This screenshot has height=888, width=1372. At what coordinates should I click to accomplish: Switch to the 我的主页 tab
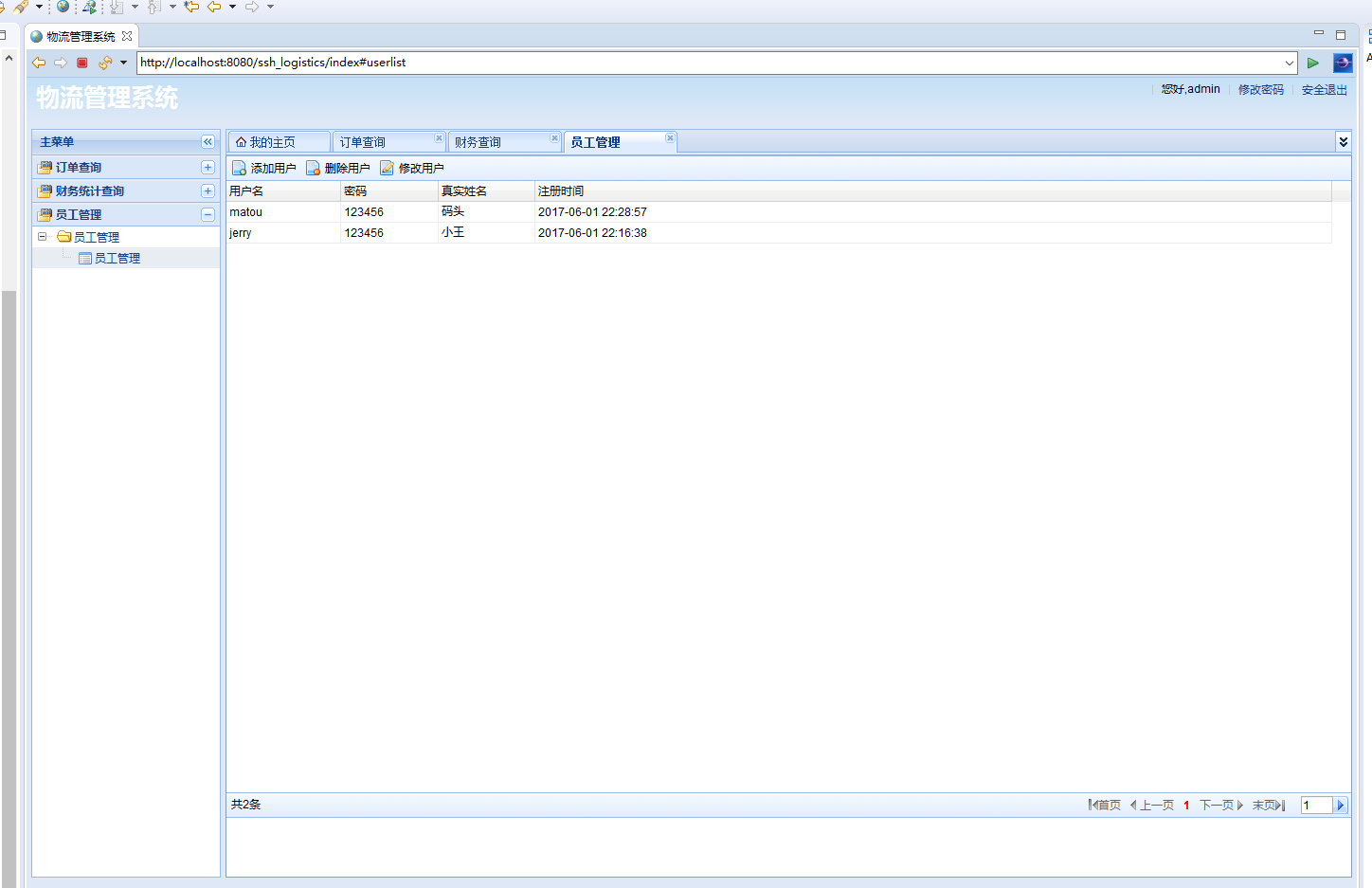pyautogui.click(x=273, y=142)
